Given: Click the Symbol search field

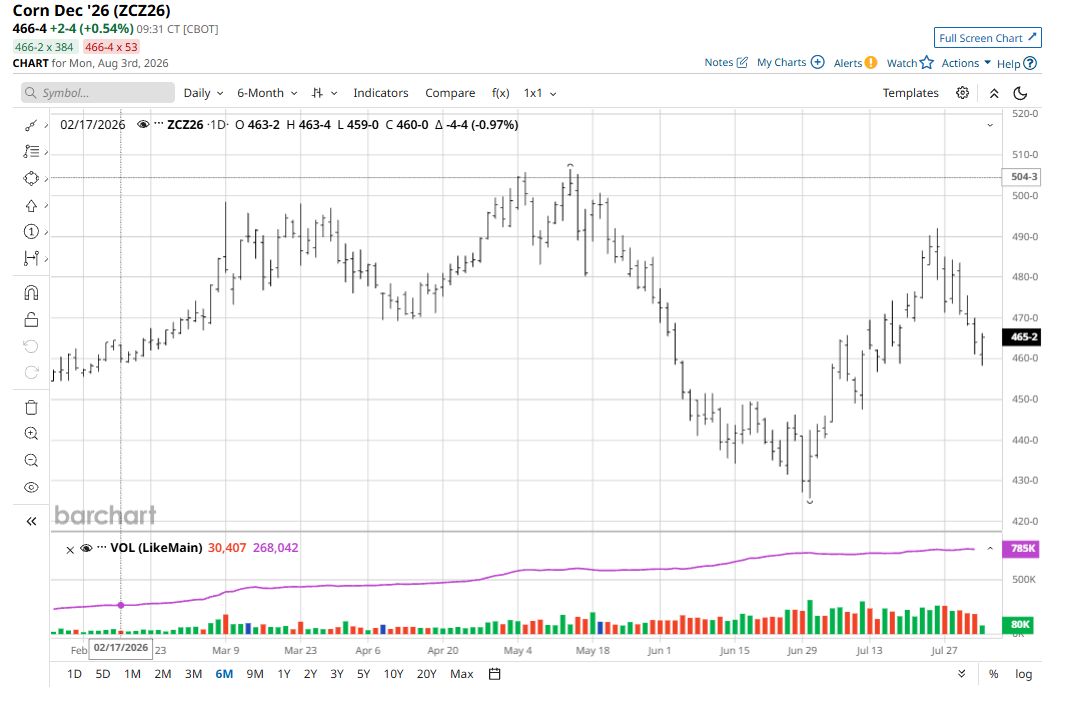Looking at the screenshot, I should pyautogui.click(x=97, y=93).
